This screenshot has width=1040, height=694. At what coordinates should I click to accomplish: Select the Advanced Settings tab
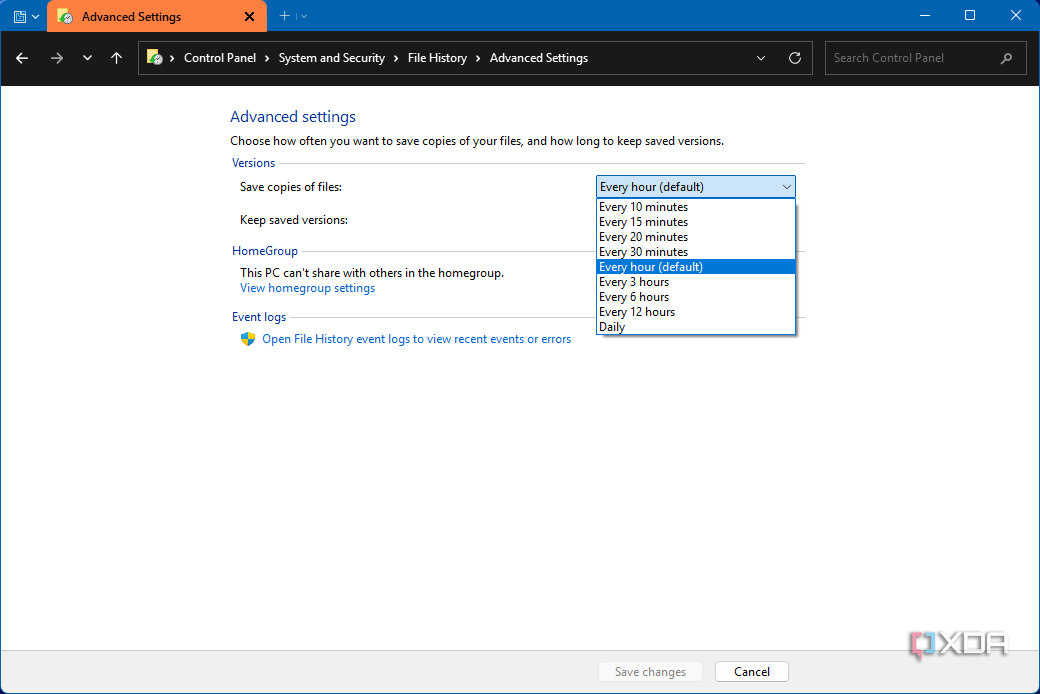pos(157,16)
